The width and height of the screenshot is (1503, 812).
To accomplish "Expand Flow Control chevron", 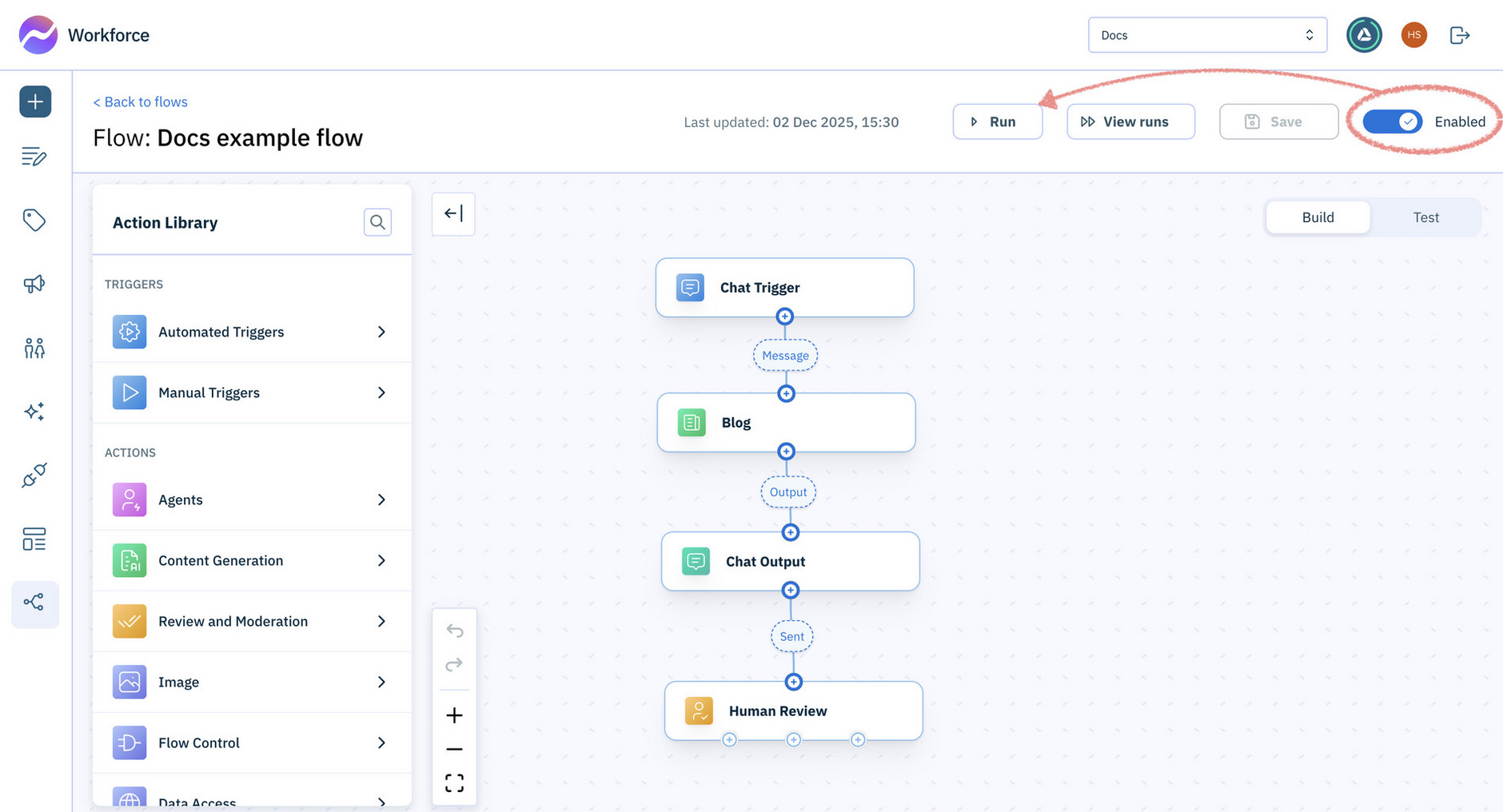I will [381, 742].
